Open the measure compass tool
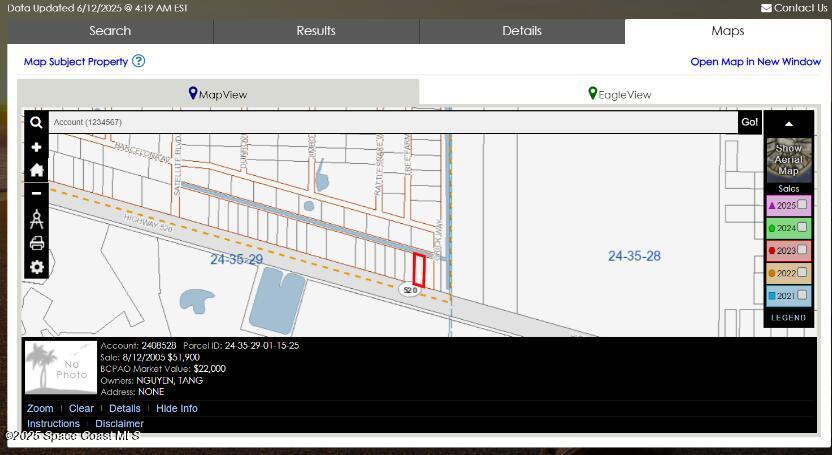832x455 pixels. tap(36, 219)
